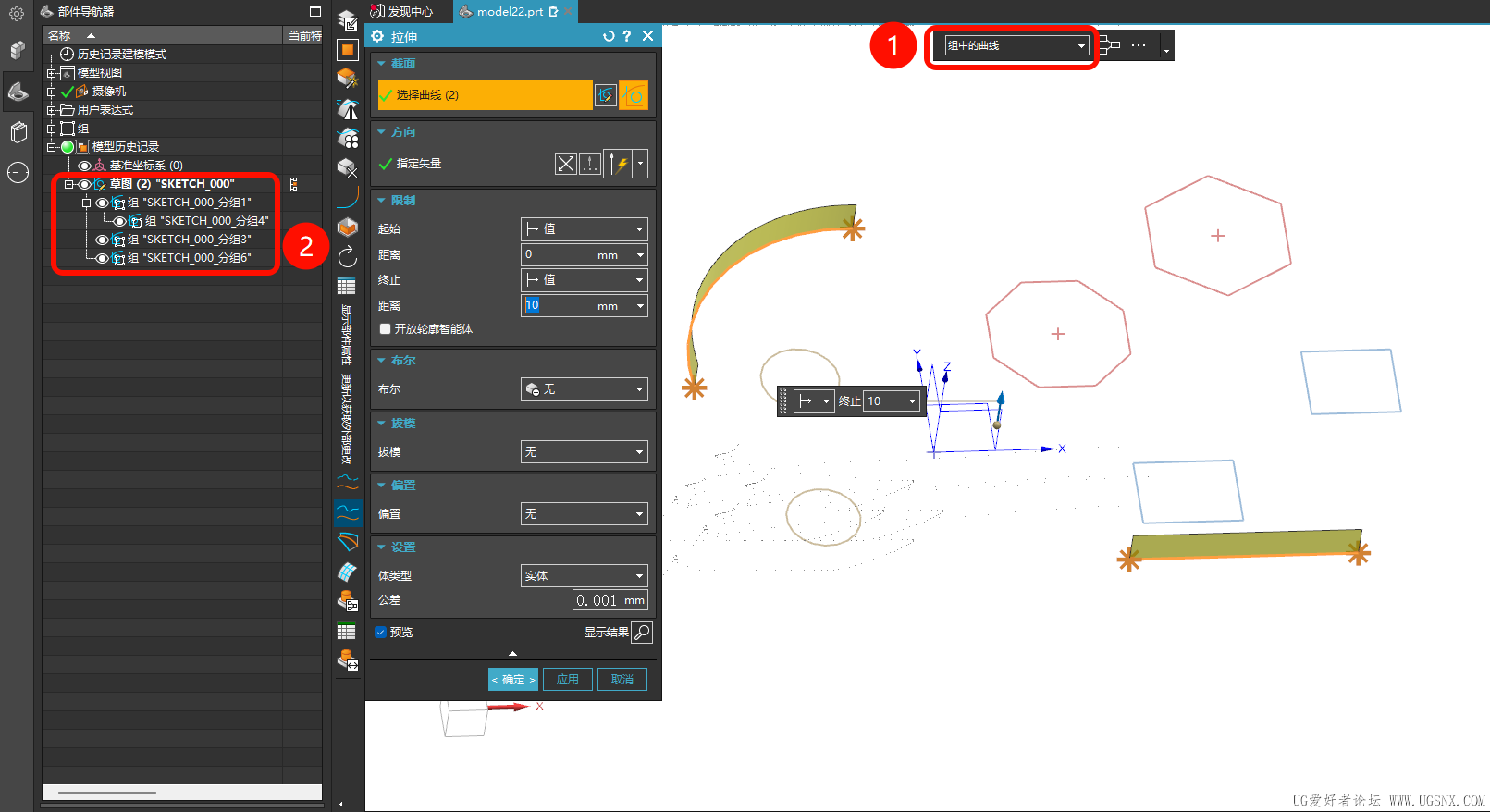Click the 显示结果 magnifier icon
Screen dimensions: 1490x812
(x=642, y=633)
